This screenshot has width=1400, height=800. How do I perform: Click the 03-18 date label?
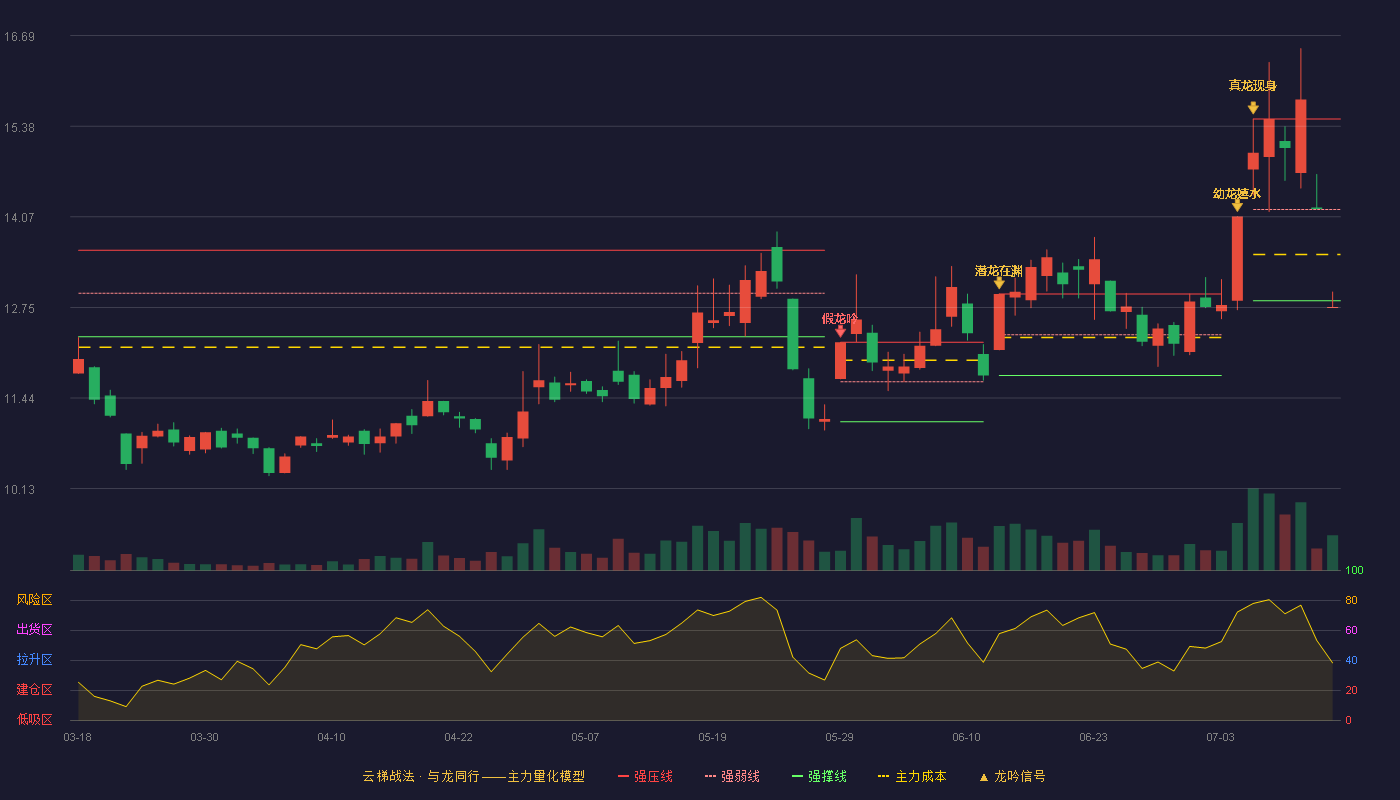click(77, 737)
